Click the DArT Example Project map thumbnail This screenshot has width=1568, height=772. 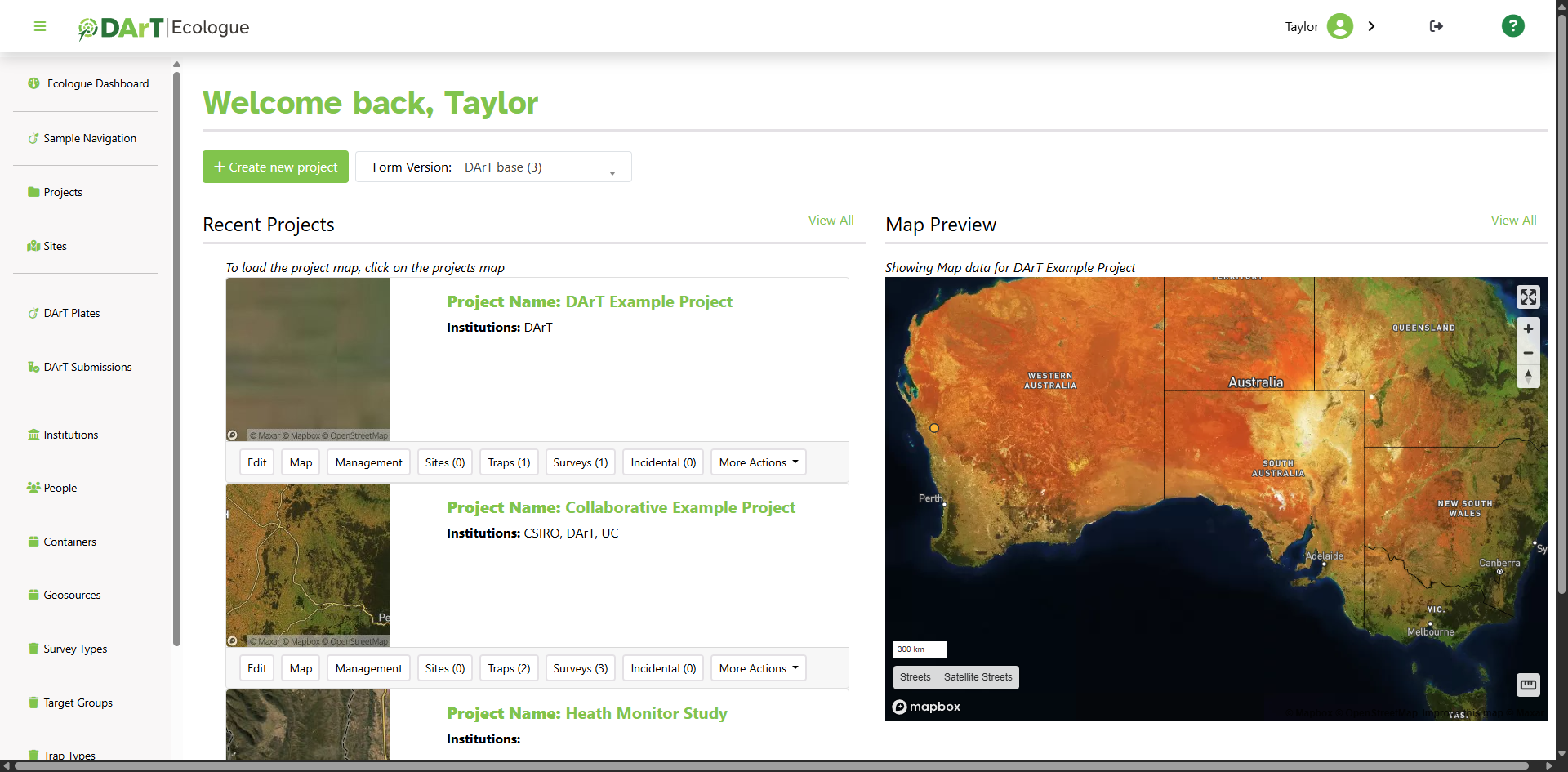pyautogui.click(x=308, y=359)
